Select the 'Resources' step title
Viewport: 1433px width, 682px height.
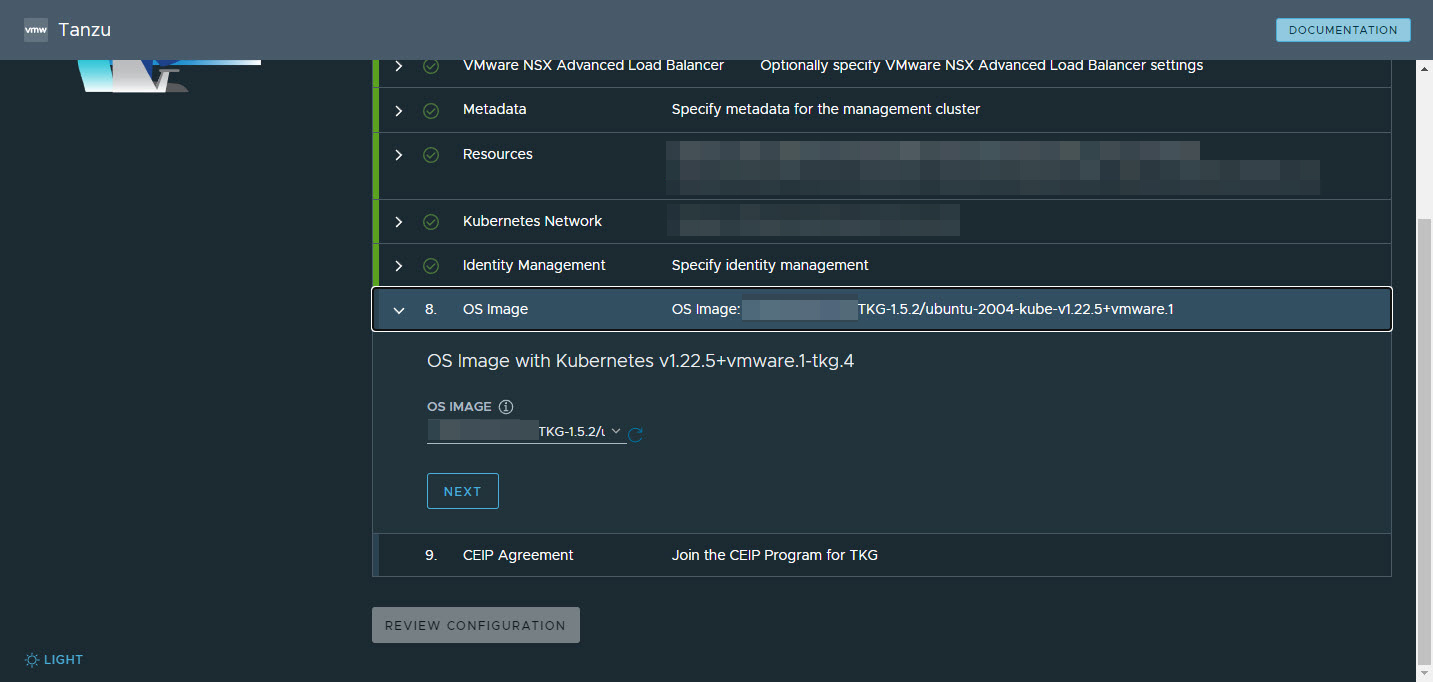[498, 154]
